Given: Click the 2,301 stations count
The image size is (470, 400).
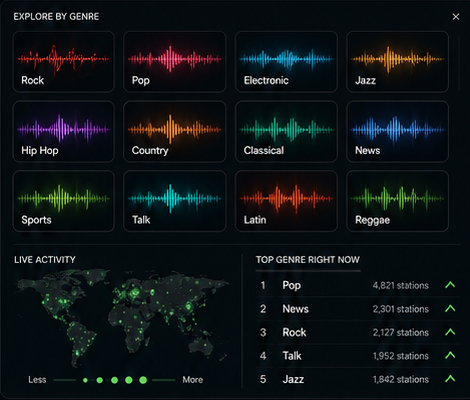Looking at the screenshot, I should coord(400,309).
